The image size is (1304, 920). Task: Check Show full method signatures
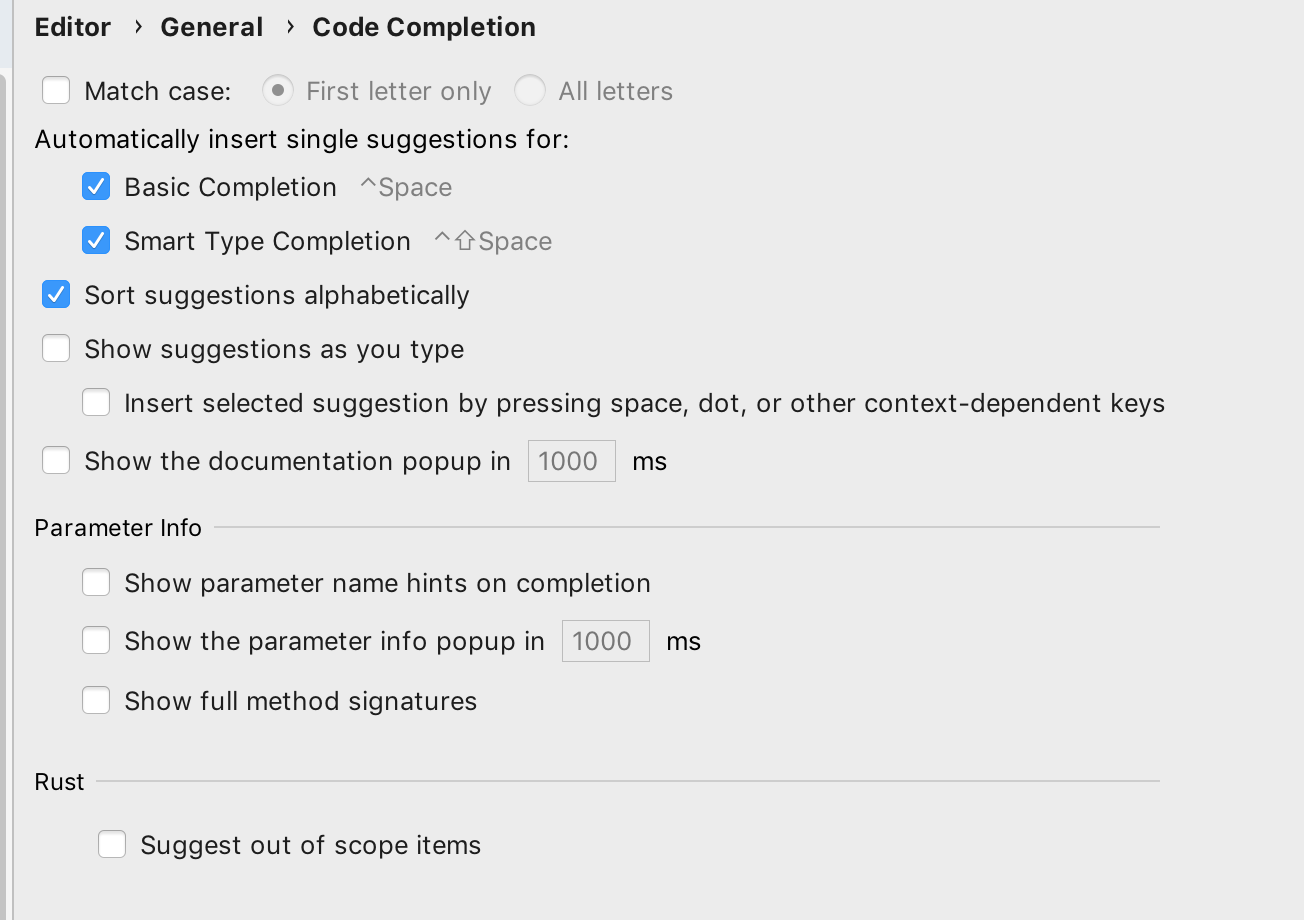coord(96,700)
